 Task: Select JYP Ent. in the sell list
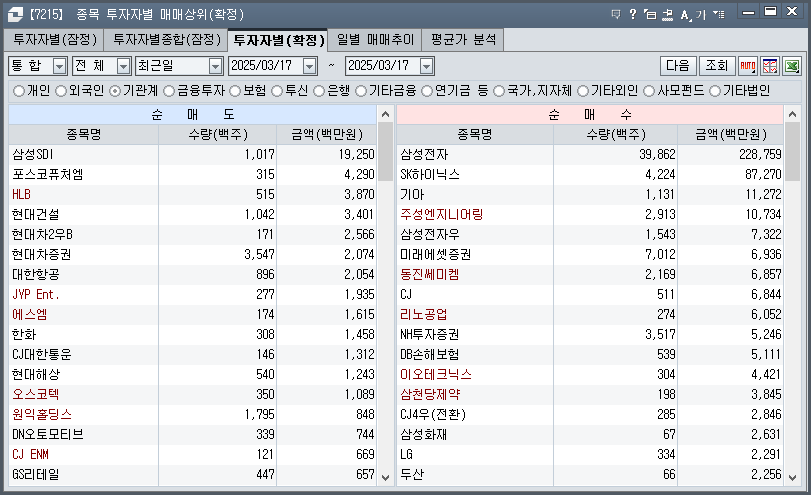click(x=192, y=294)
